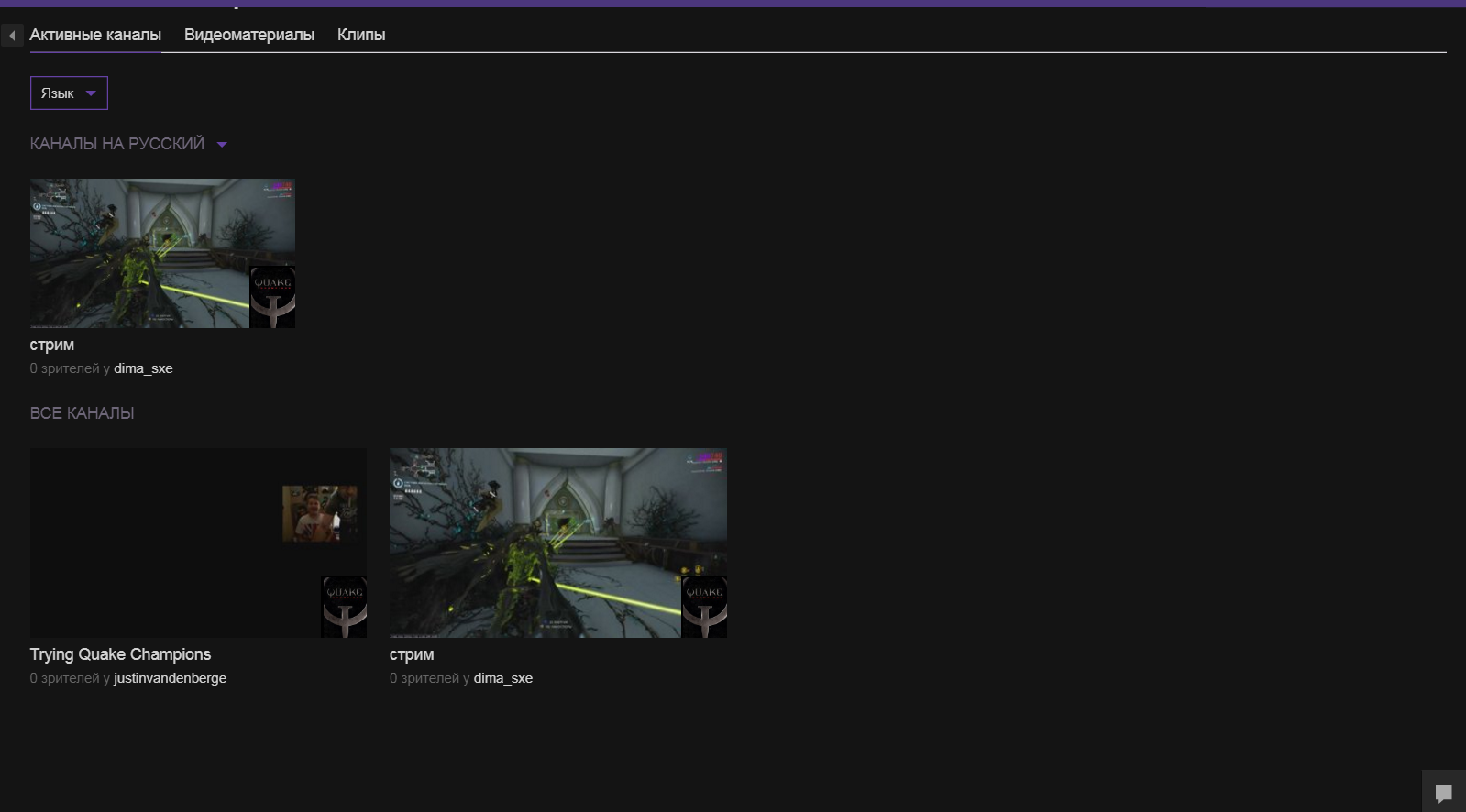Open the стрим thumbnail under КАНАЛЫ НА РУССКИЙ
This screenshot has height=812, width=1466.
point(162,253)
